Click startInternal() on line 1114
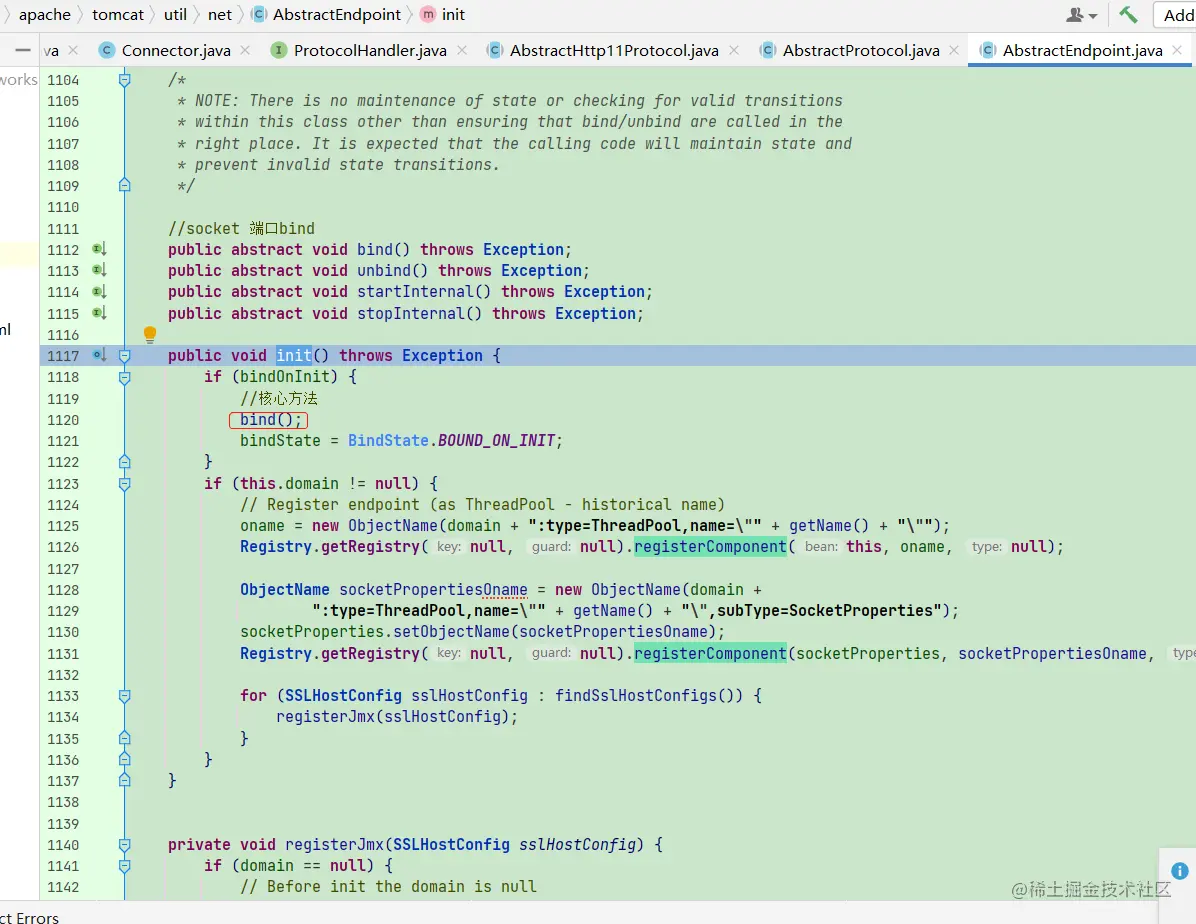The width and height of the screenshot is (1196, 924). [424, 291]
